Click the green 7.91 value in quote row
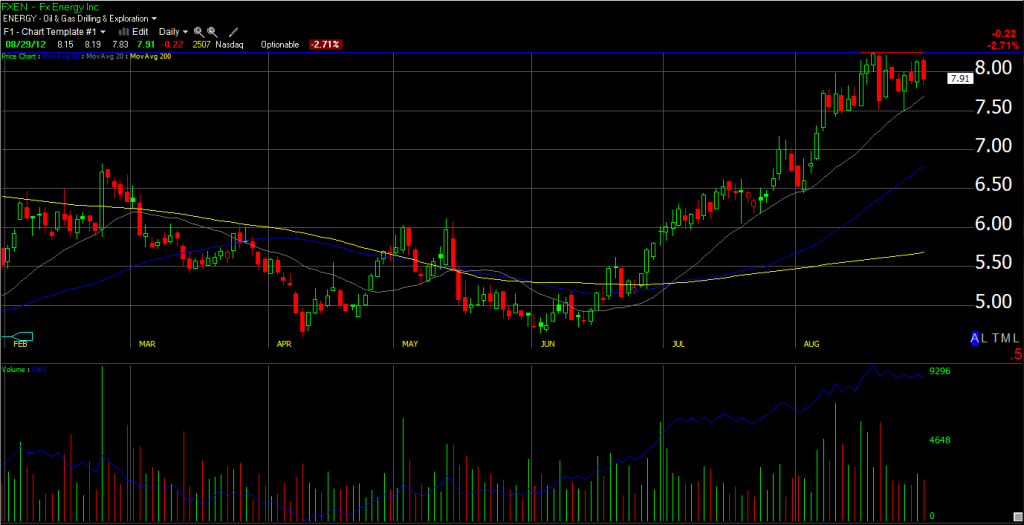 (x=146, y=44)
